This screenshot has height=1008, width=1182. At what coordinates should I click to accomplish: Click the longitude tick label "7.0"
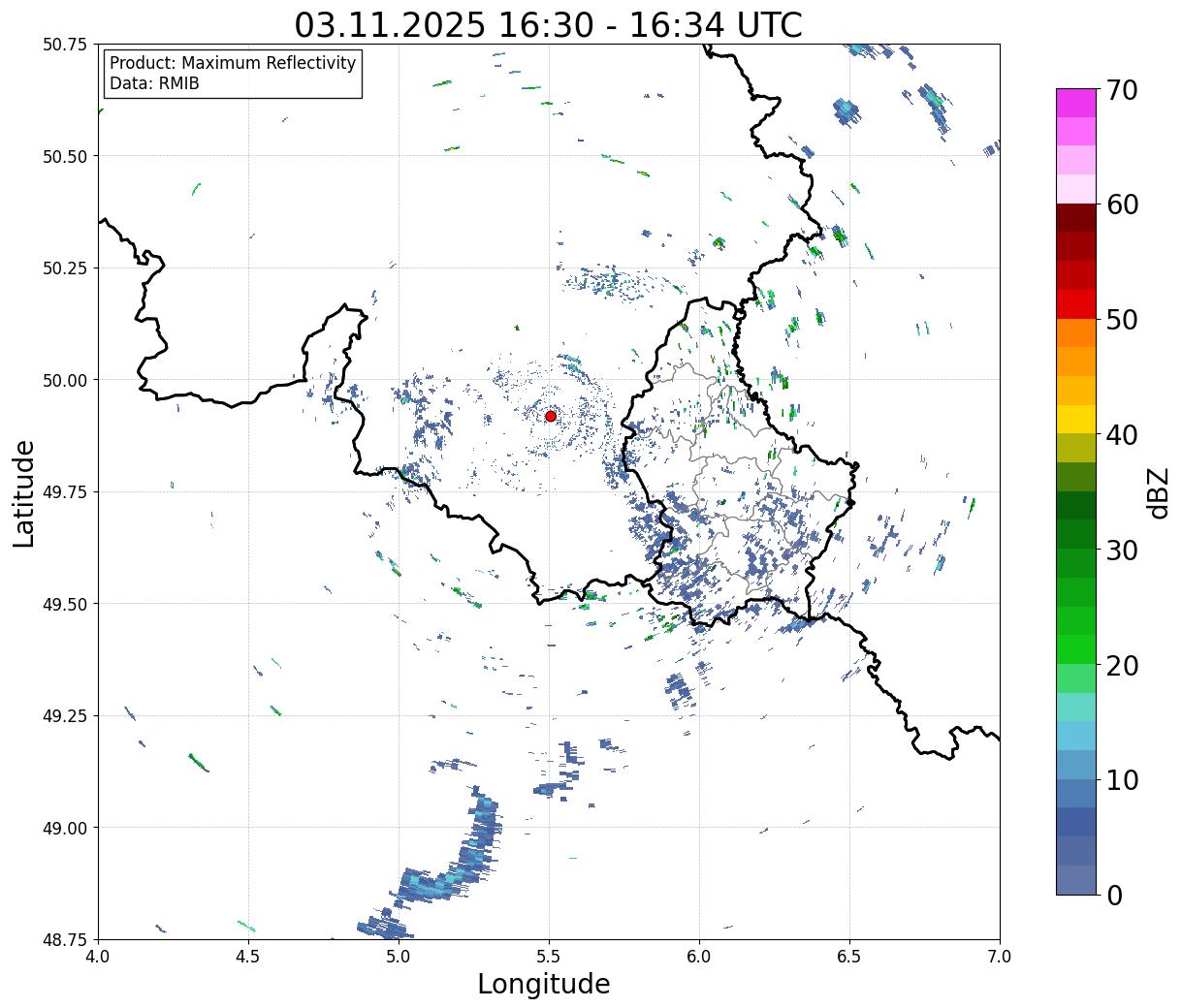pos(1000,957)
